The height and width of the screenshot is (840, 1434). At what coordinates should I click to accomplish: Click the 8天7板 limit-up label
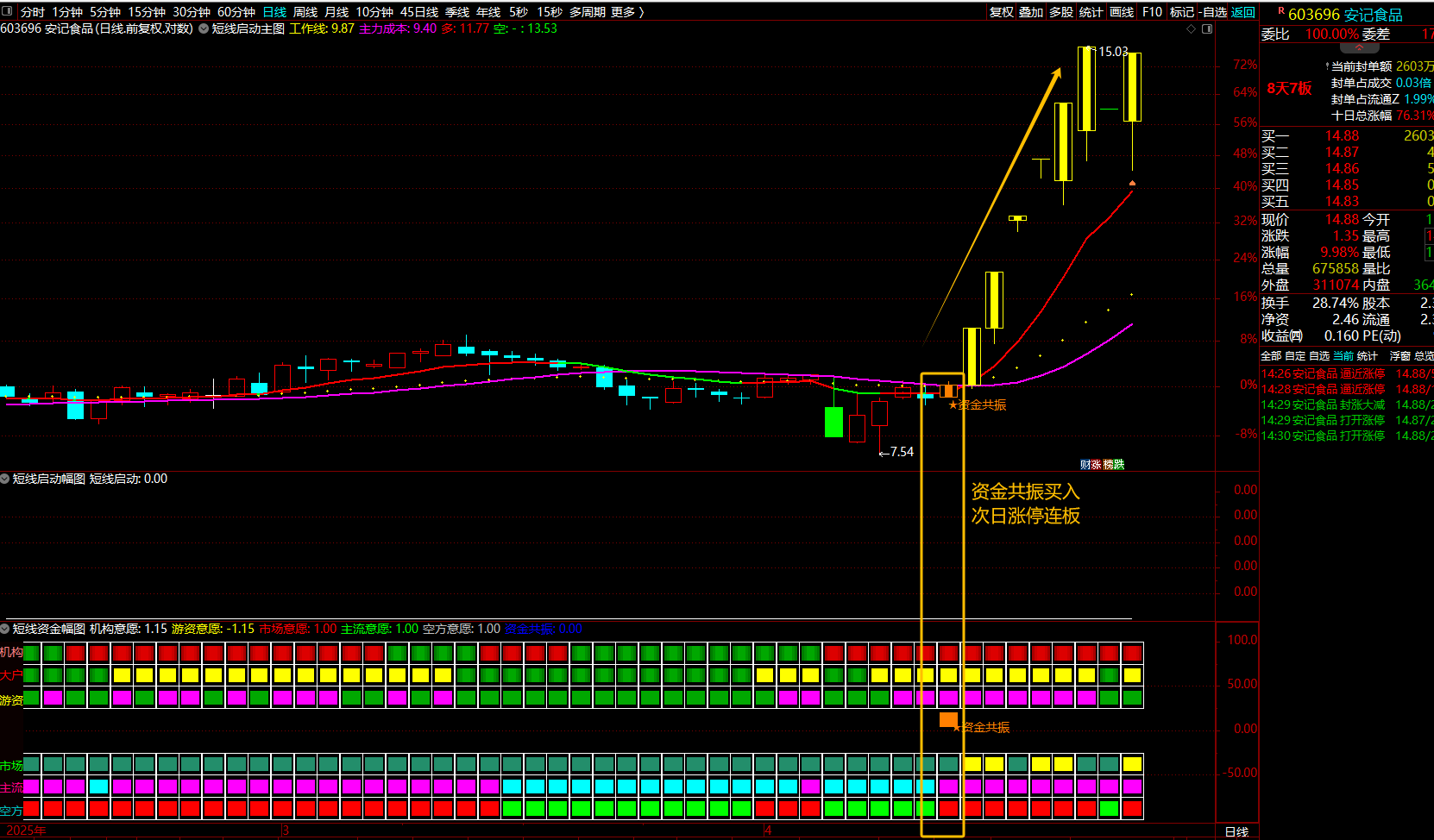tap(1289, 88)
